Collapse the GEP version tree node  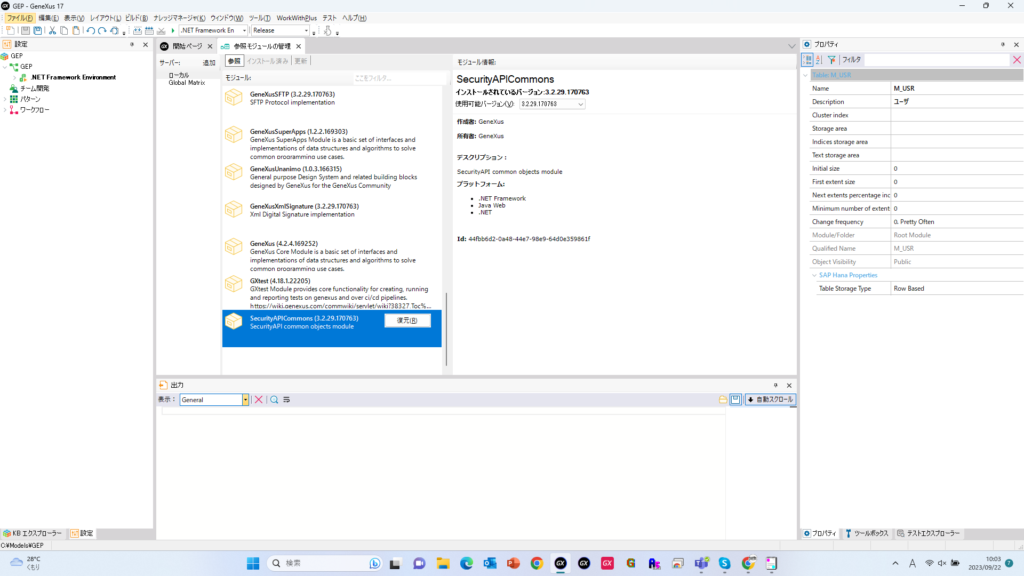(x=5, y=67)
